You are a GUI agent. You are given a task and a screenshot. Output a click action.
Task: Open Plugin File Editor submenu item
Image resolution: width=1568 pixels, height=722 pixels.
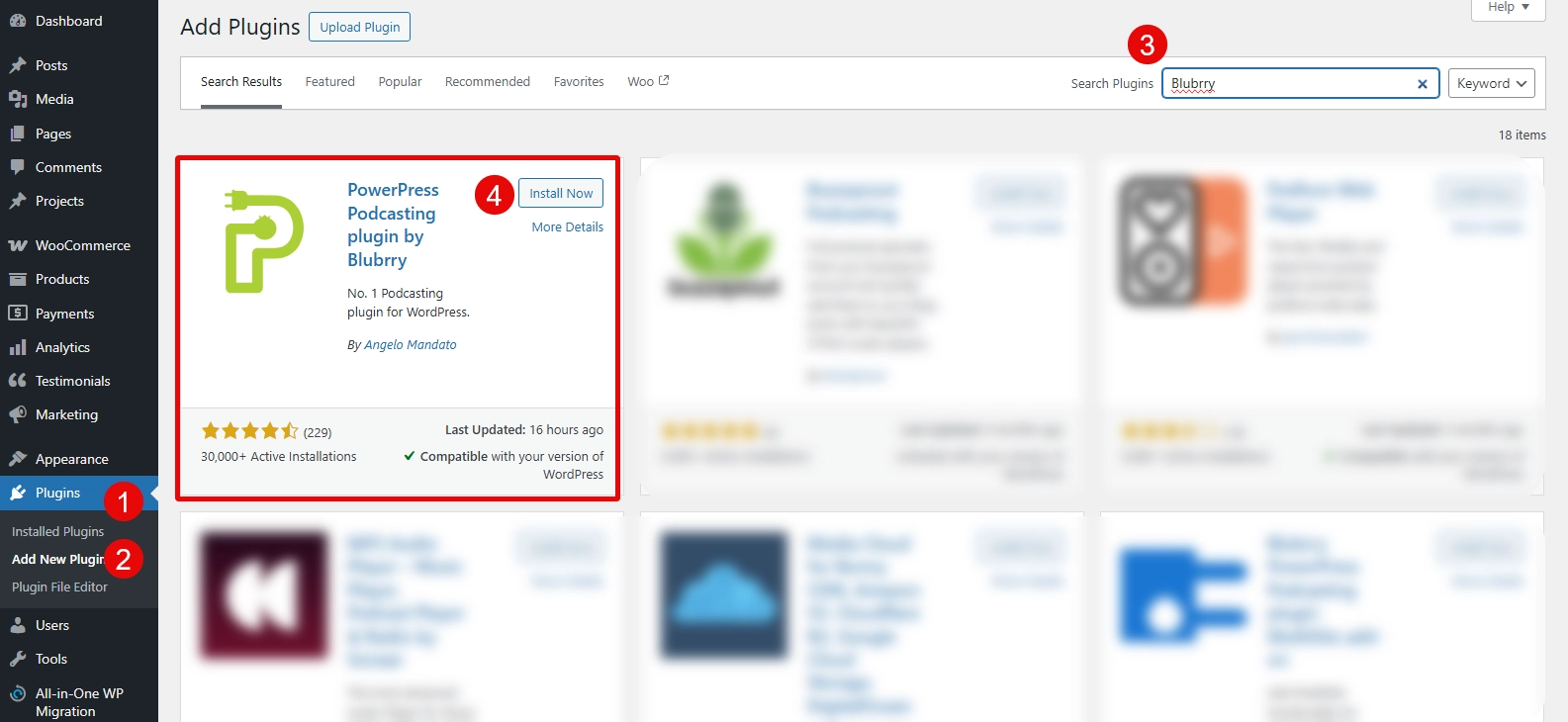click(59, 587)
